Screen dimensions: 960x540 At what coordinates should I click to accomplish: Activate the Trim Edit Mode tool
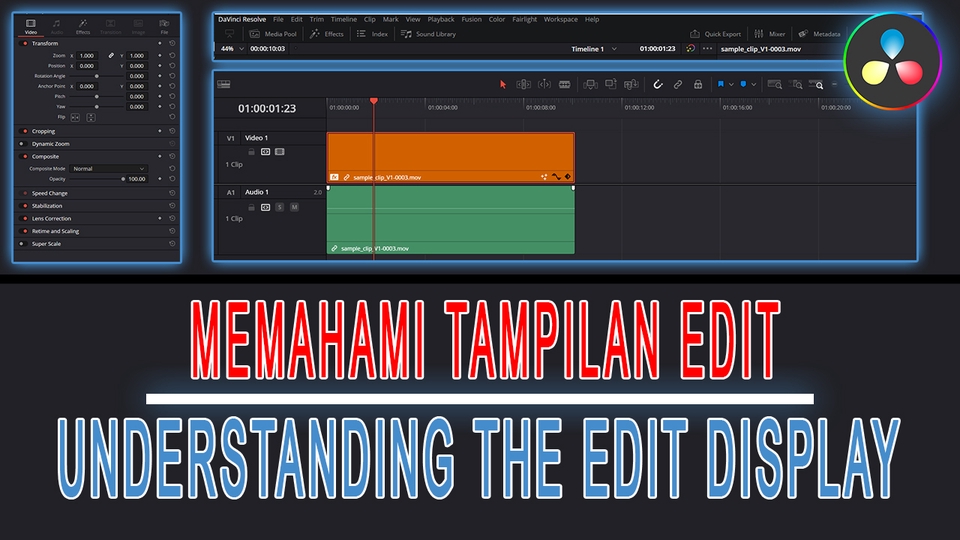point(523,84)
